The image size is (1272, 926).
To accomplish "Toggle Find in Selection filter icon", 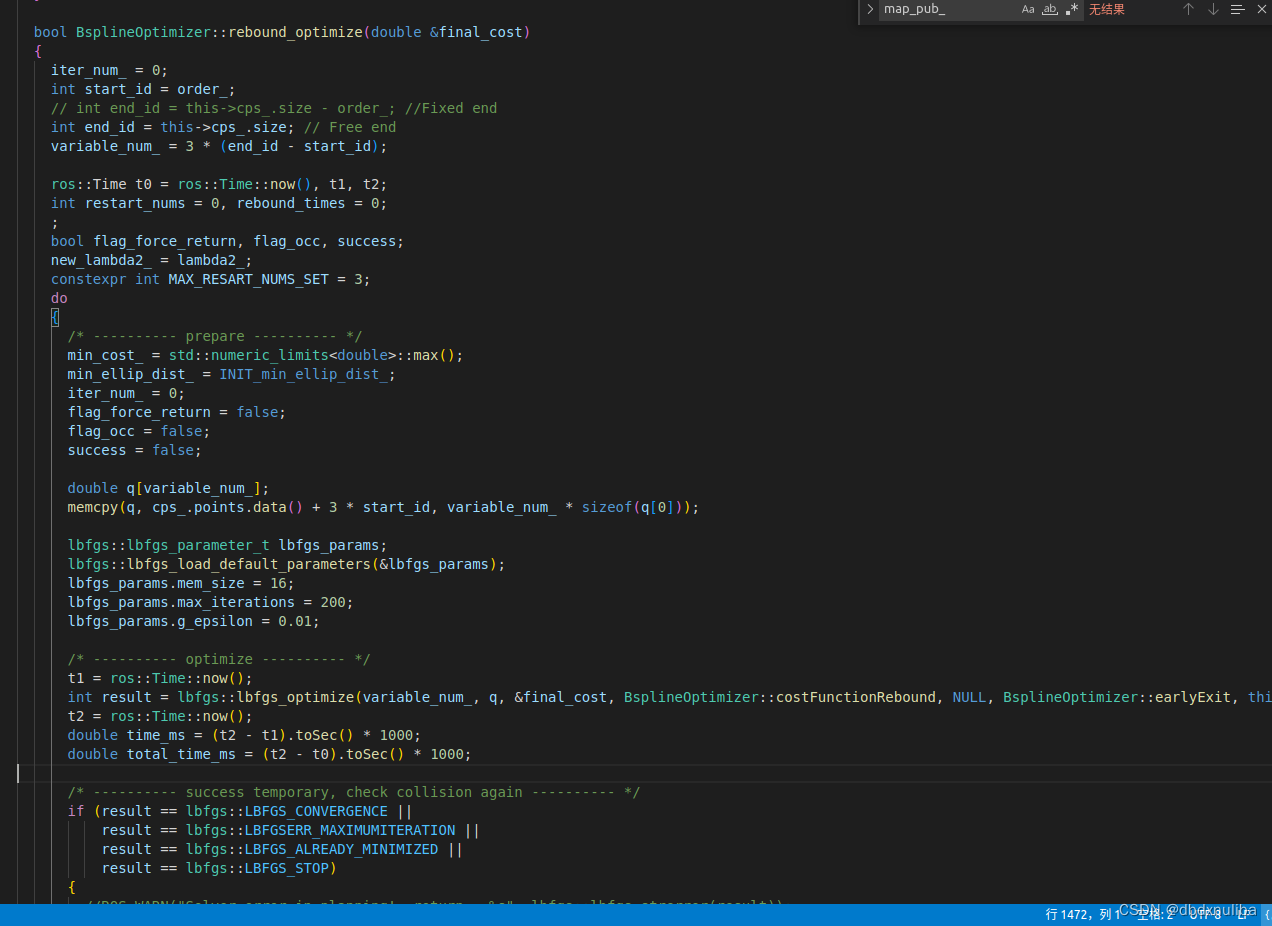I will pyautogui.click(x=1236, y=10).
